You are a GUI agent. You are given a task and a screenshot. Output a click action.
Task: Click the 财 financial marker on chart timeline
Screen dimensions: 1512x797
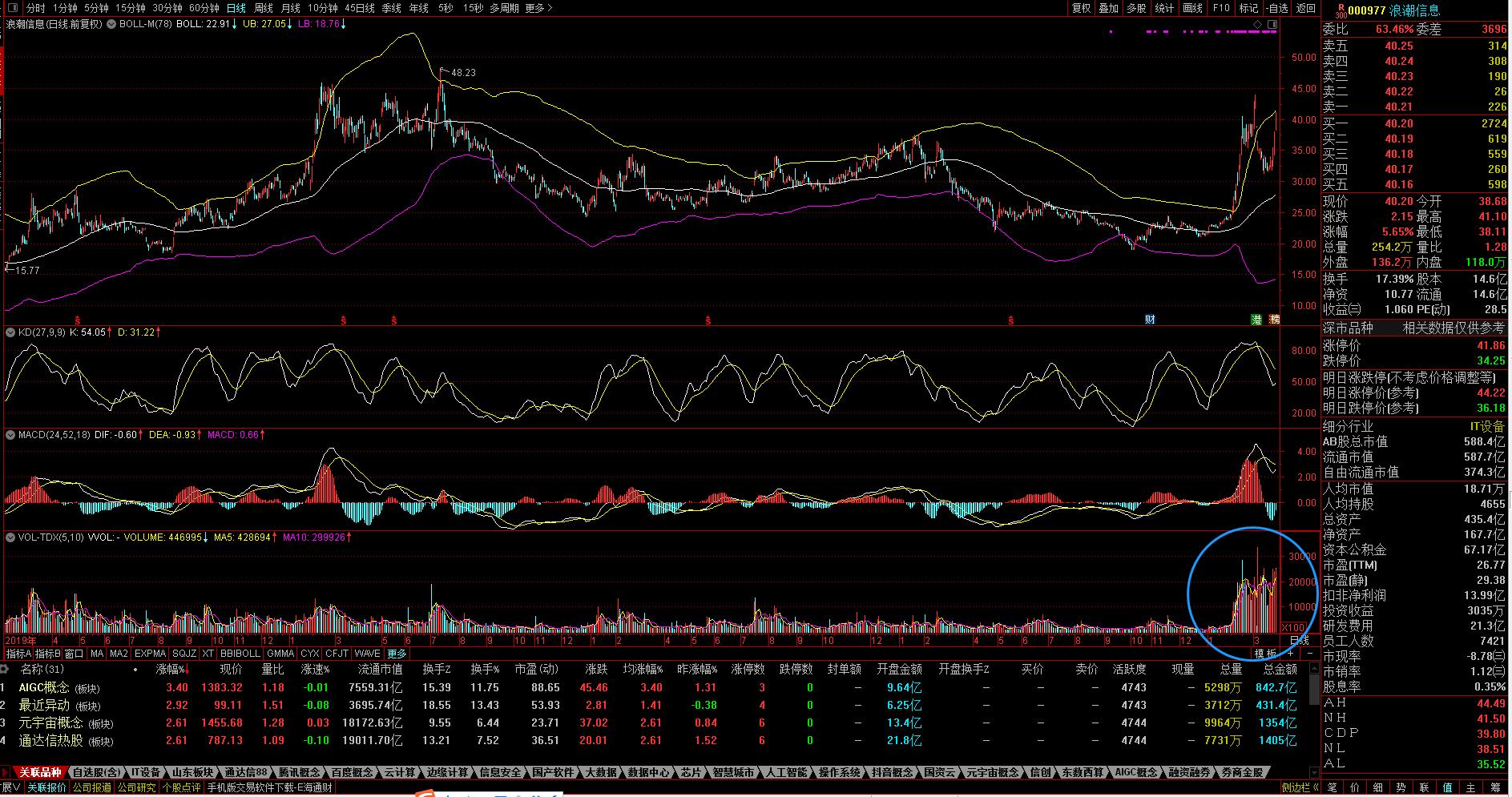(1150, 320)
